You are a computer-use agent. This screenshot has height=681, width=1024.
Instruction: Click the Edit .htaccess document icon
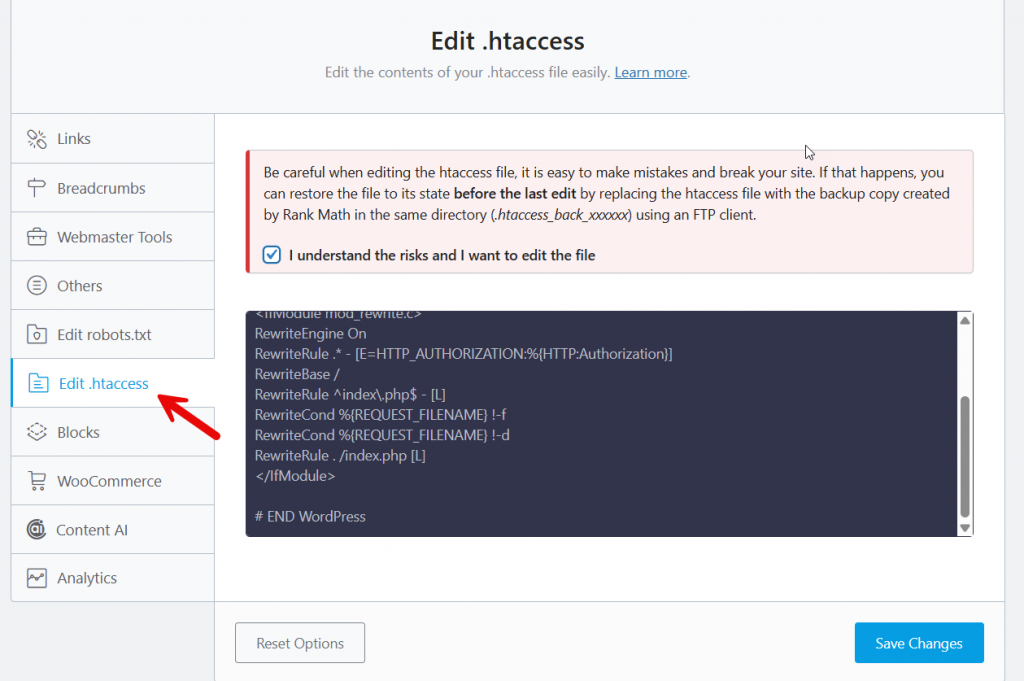click(38, 383)
